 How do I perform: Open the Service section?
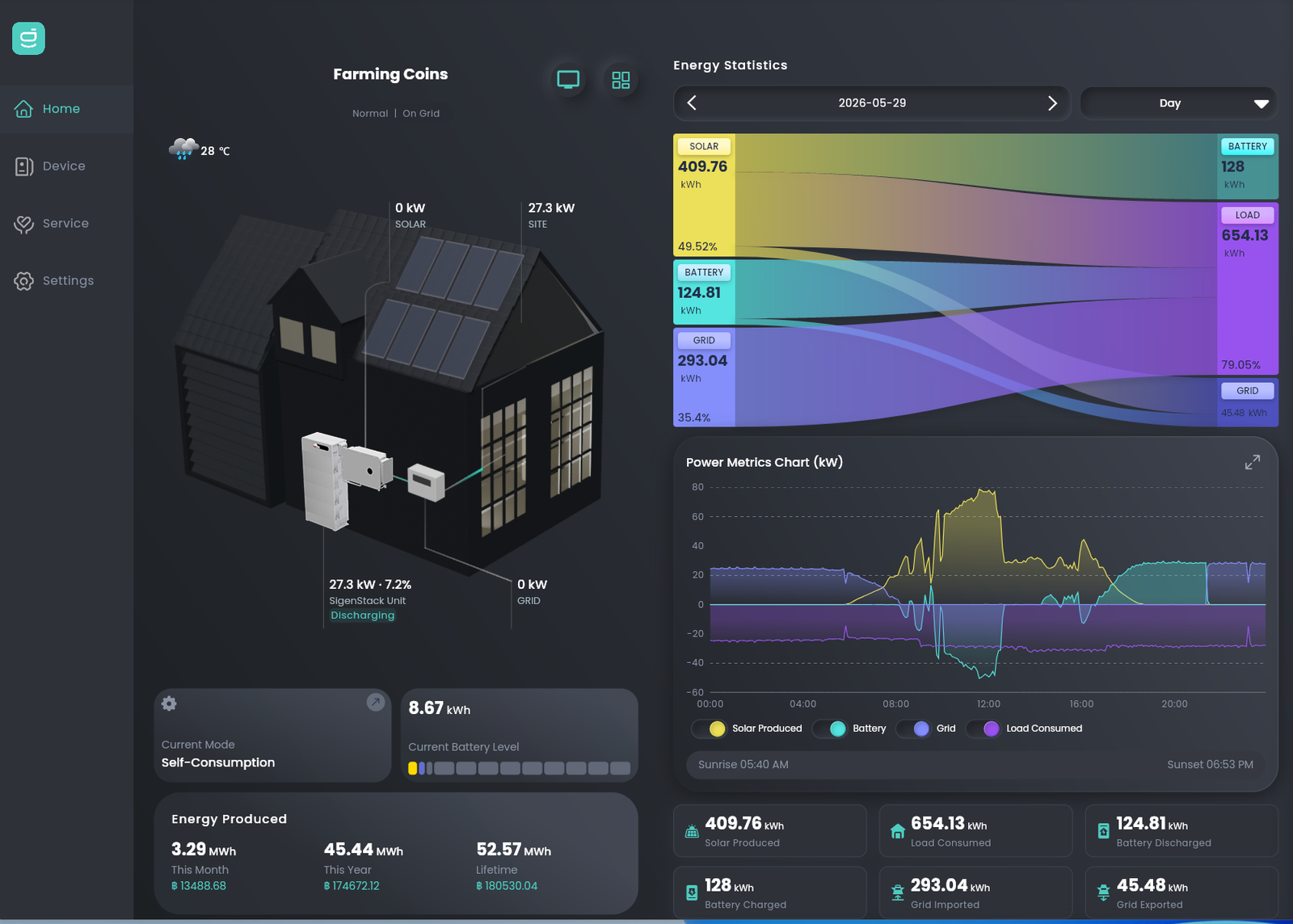66,224
